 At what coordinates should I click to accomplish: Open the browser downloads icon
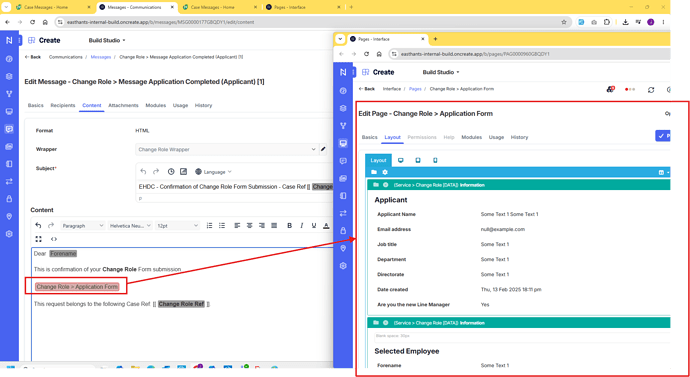click(625, 22)
